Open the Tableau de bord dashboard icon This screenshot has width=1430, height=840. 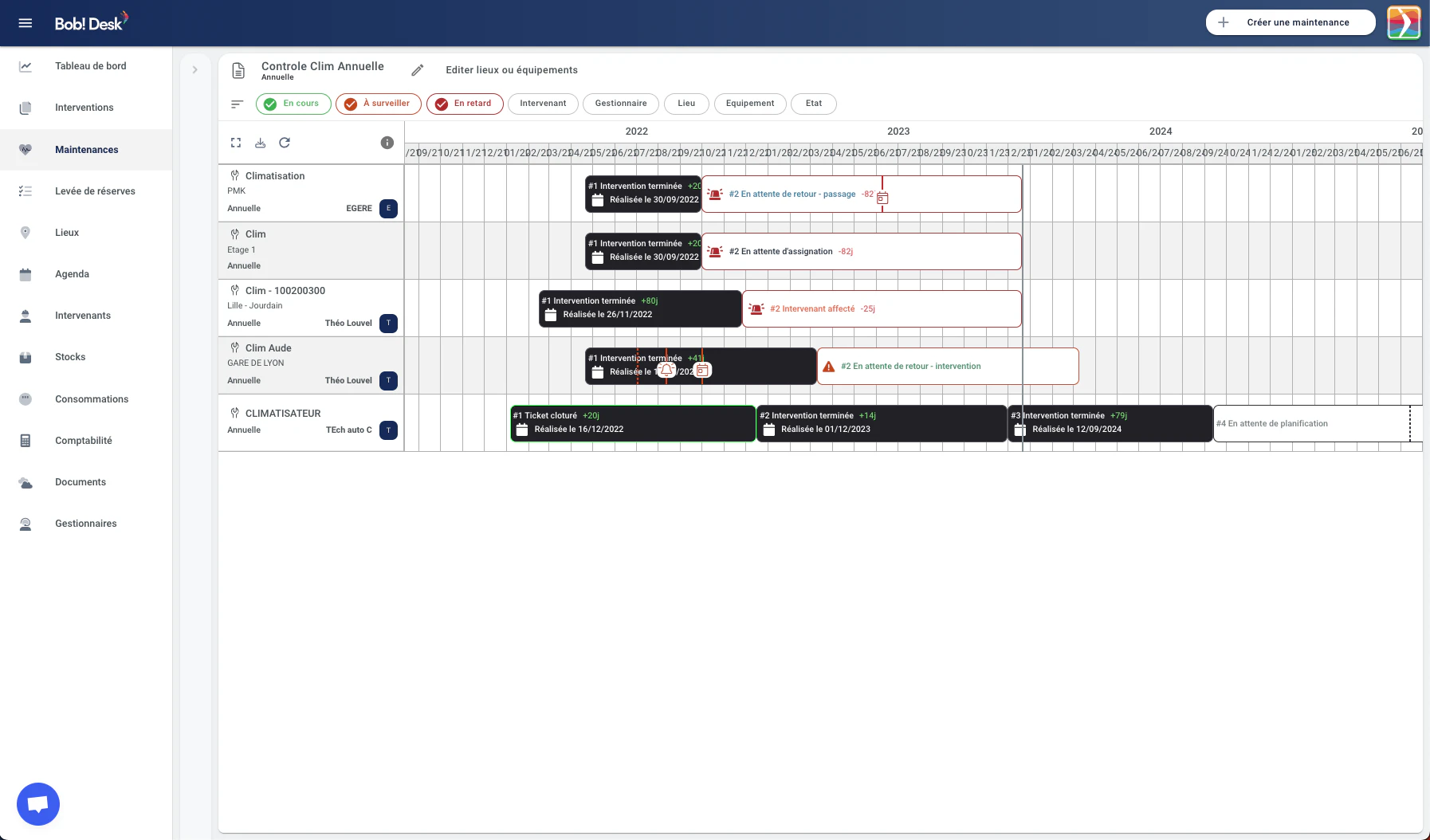click(26, 66)
